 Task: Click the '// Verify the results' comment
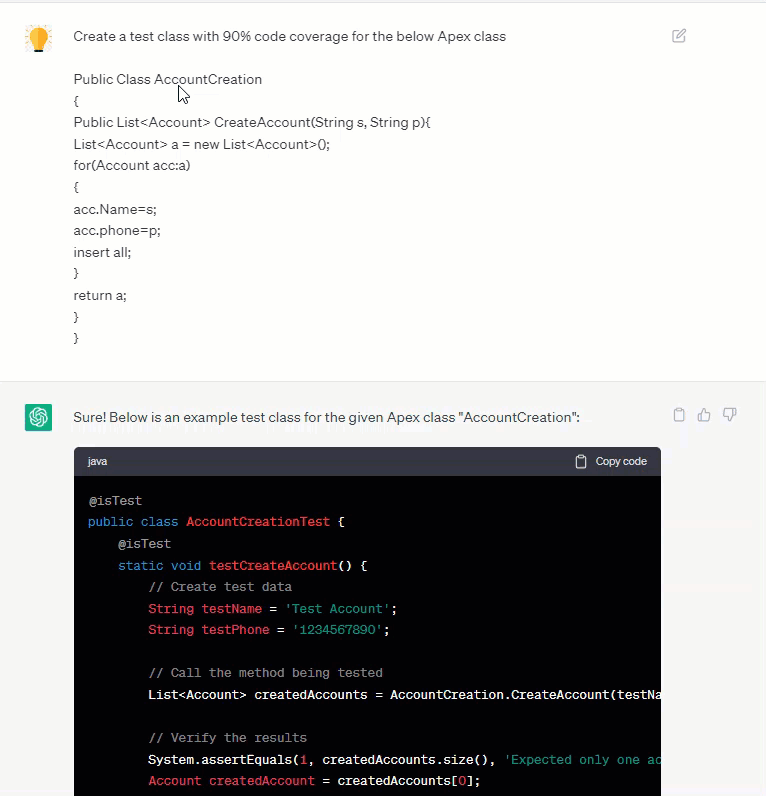[227, 738]
